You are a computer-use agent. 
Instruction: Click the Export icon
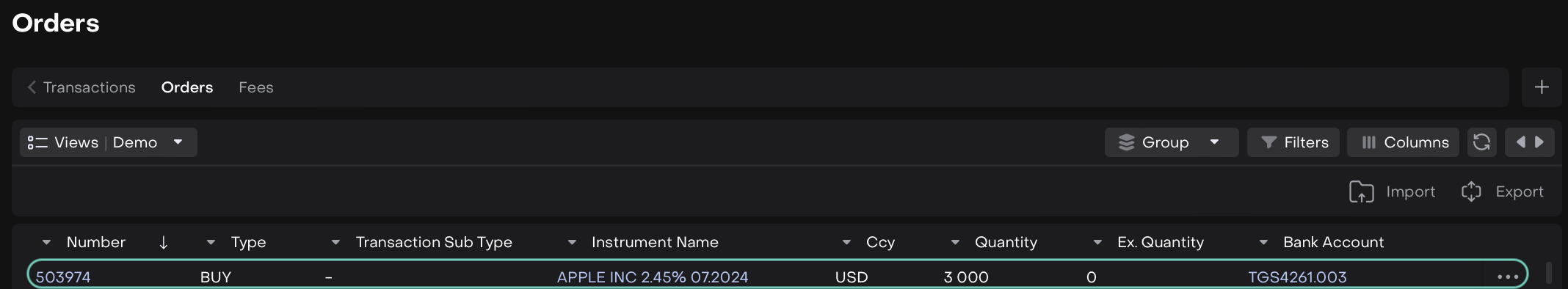tap(1471, 191)
